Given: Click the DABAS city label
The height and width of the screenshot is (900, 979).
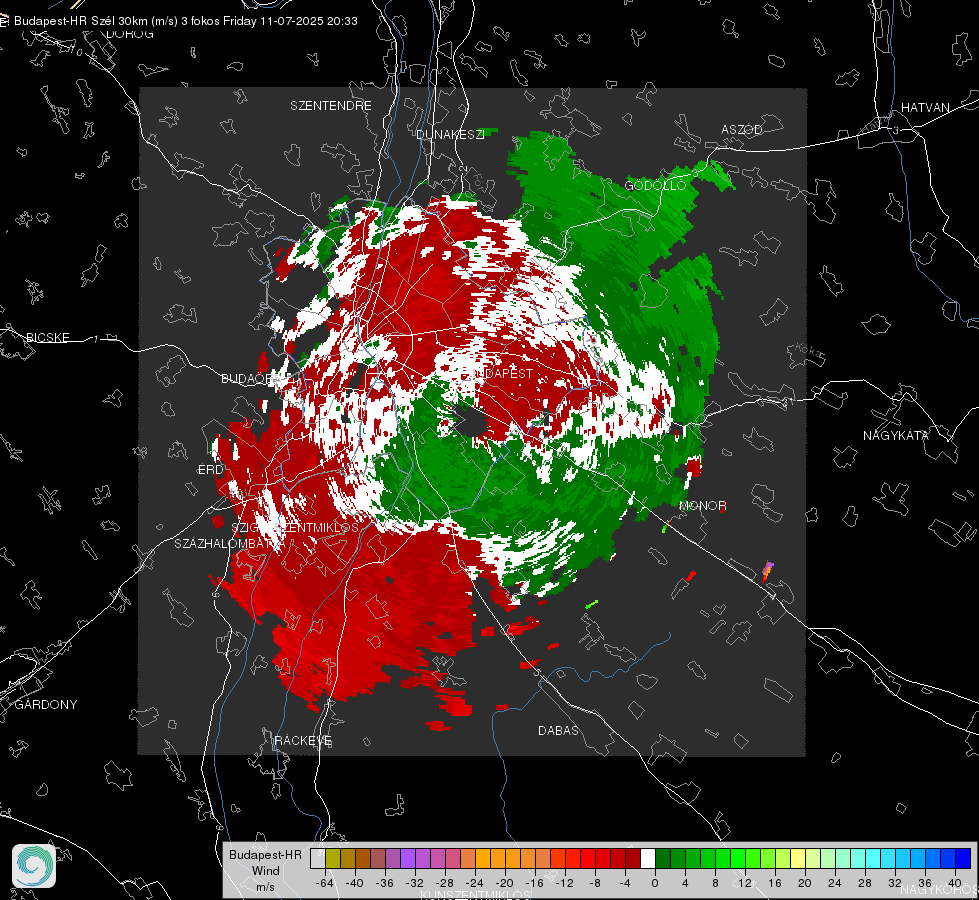Looking at the screenshot, I should click(558, 730).
